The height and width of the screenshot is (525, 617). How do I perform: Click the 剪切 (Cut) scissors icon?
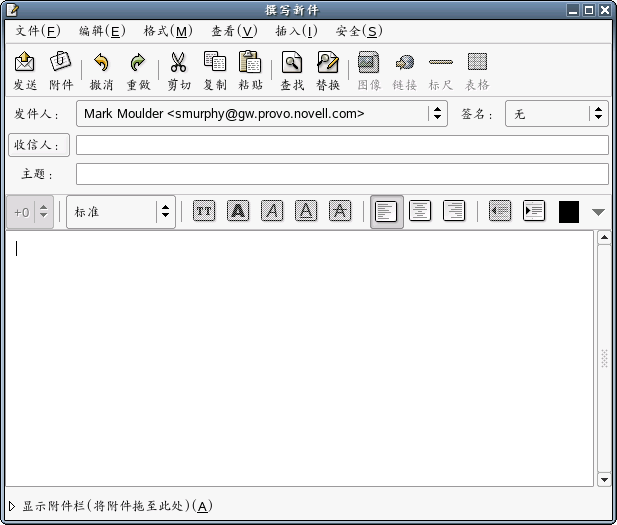pyautogui.click(x=178, y=62)
